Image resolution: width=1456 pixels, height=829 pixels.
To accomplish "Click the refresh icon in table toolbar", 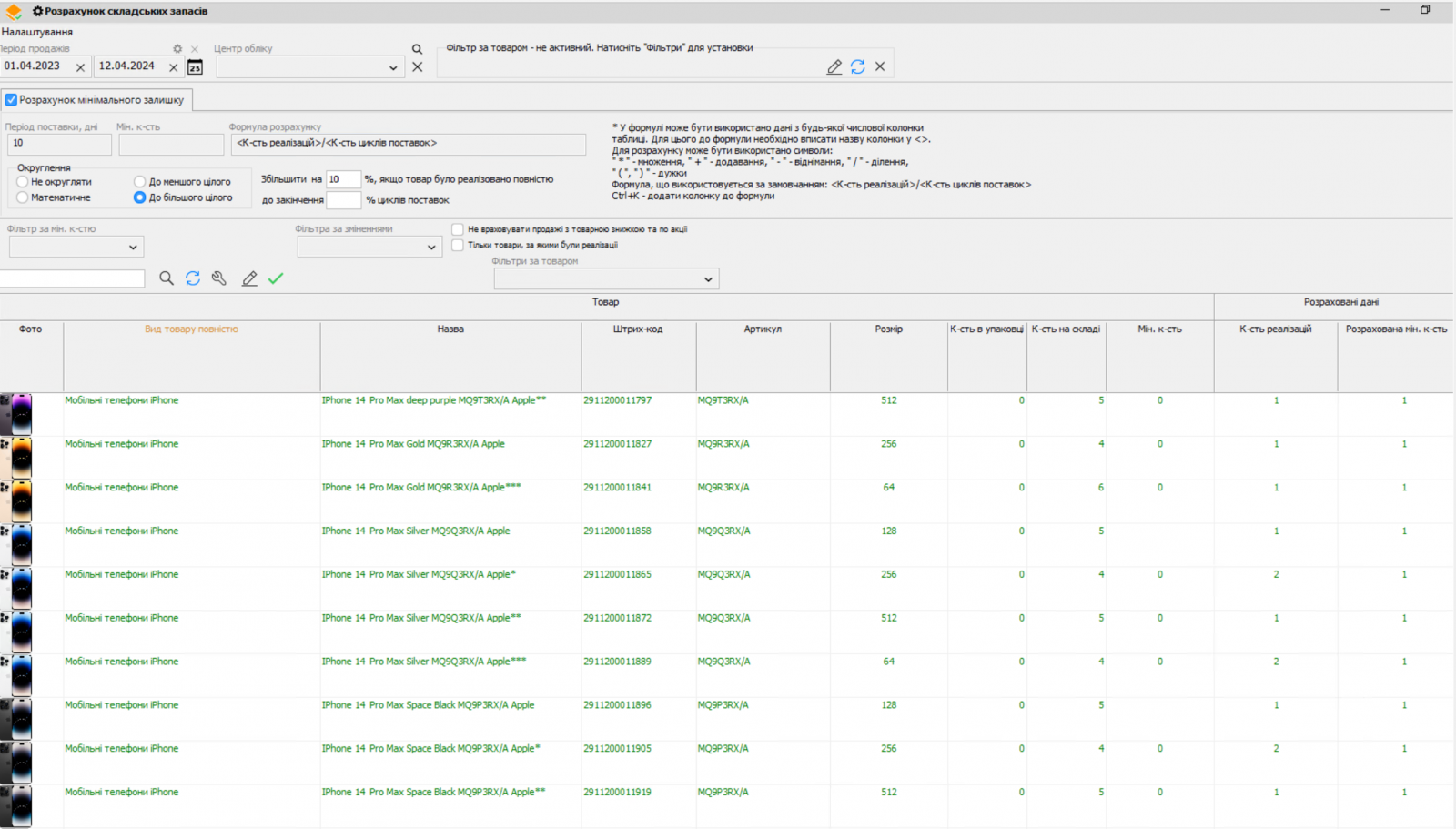I will tap(193, 278).
